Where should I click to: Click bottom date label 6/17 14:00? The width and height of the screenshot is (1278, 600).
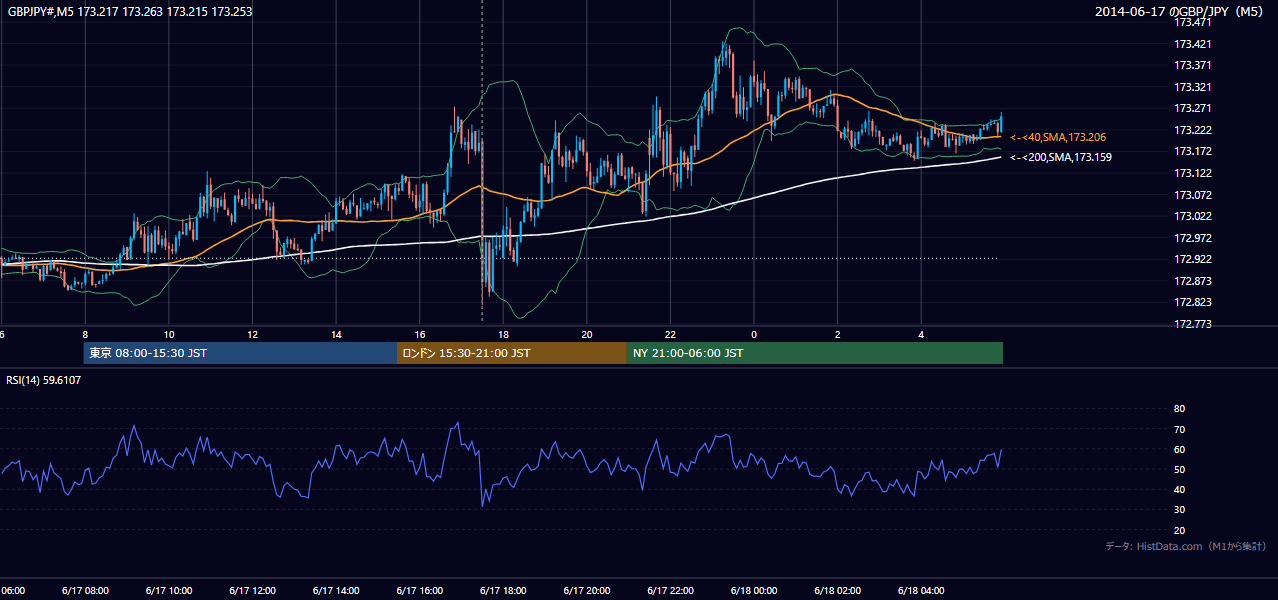(336, 591)
